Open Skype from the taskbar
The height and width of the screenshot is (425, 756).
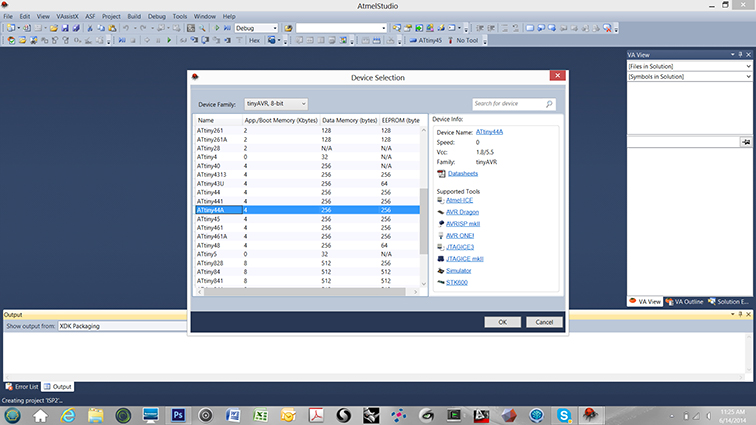[564, 415]
